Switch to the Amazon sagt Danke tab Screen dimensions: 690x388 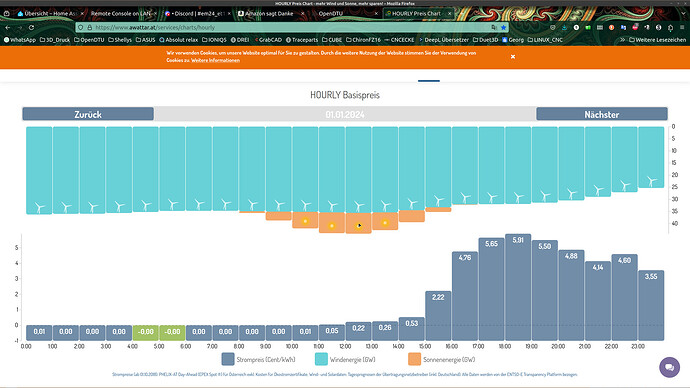[x=270, y=14]
